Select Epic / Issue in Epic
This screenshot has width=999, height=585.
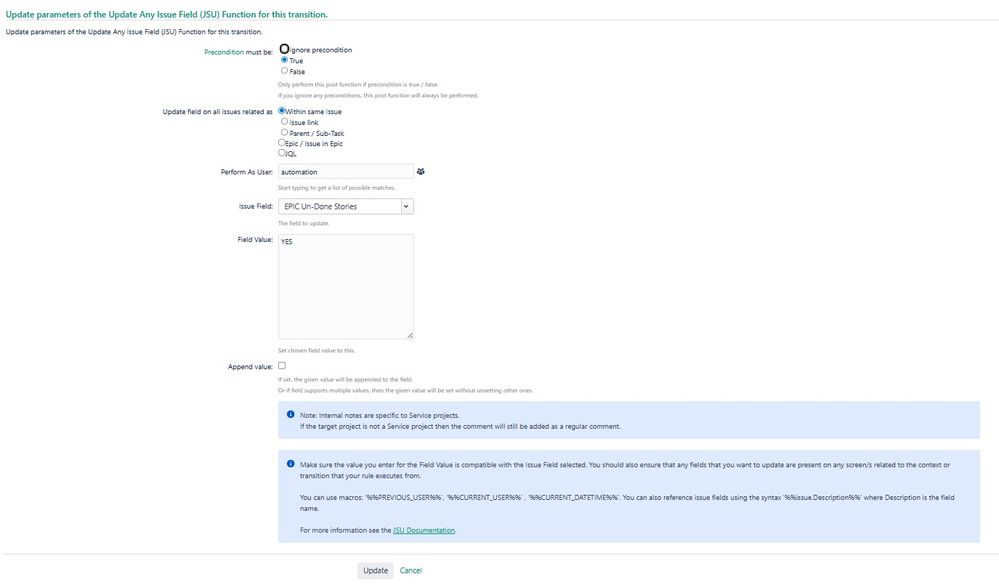tap(280, 141)
